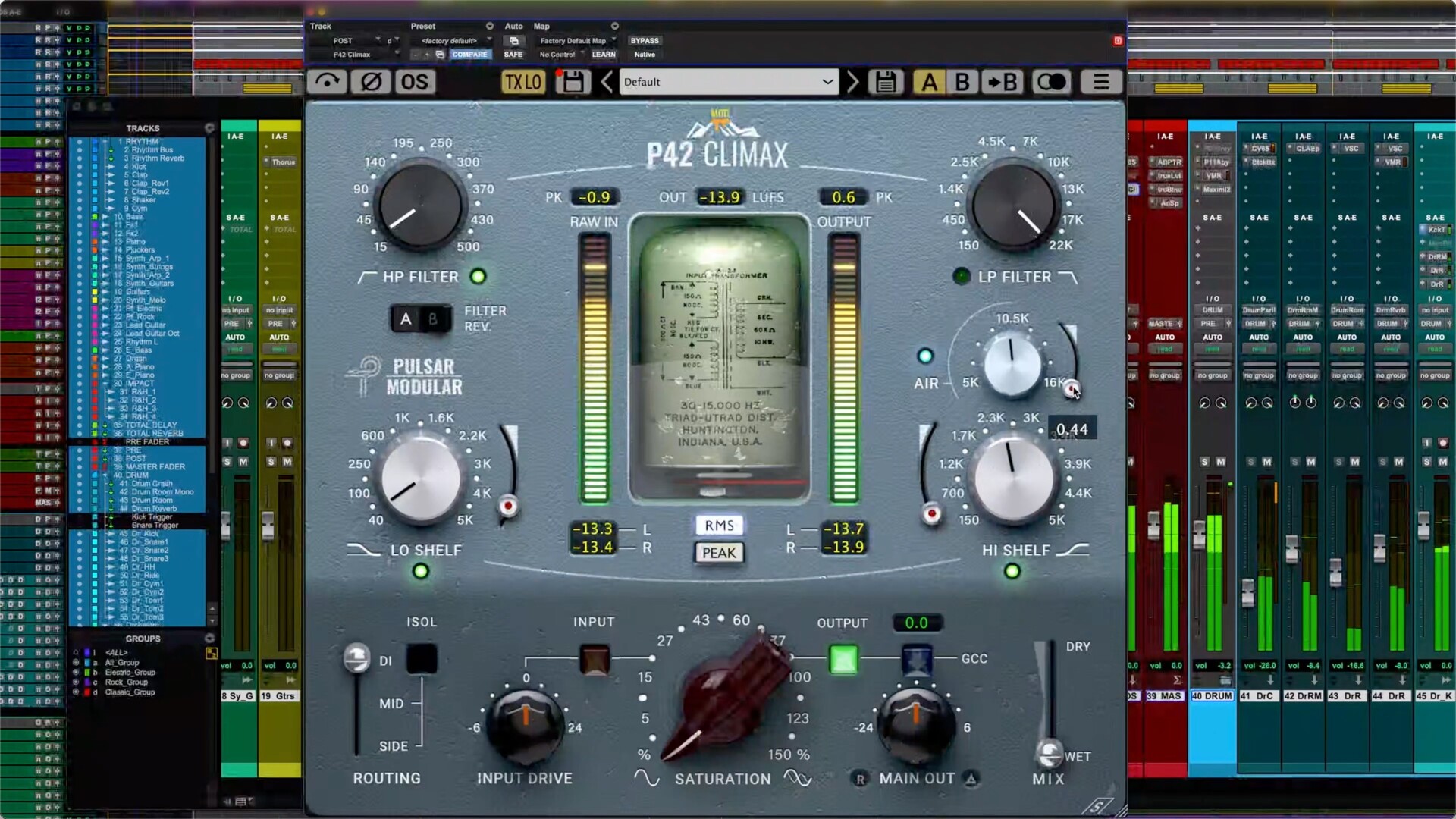Toggle the ISOL black square button
The image size is (1456, 819).
422,659
